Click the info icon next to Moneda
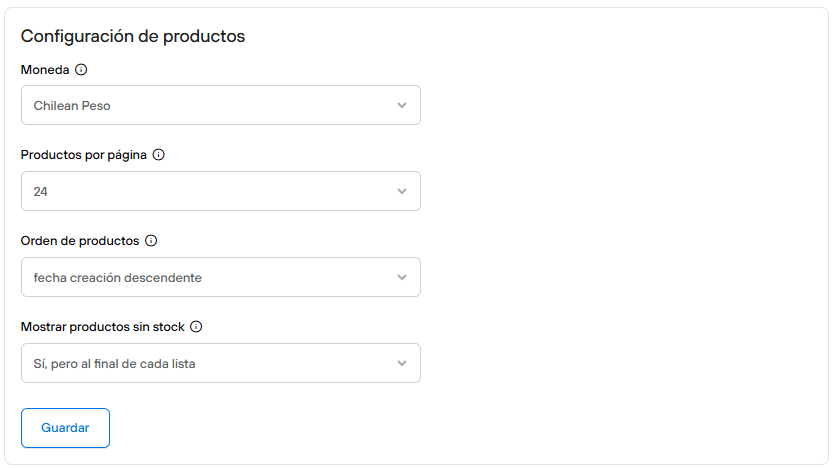 82,70
